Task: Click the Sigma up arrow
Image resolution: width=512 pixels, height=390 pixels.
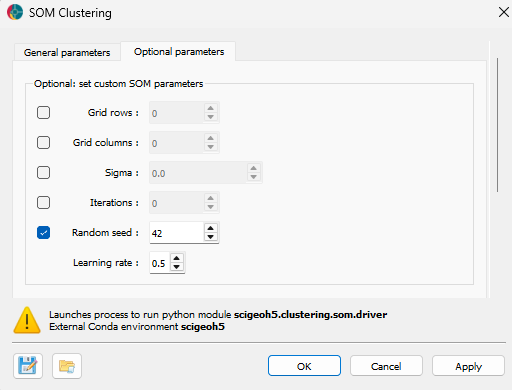Action: click(x=254, y=168)
